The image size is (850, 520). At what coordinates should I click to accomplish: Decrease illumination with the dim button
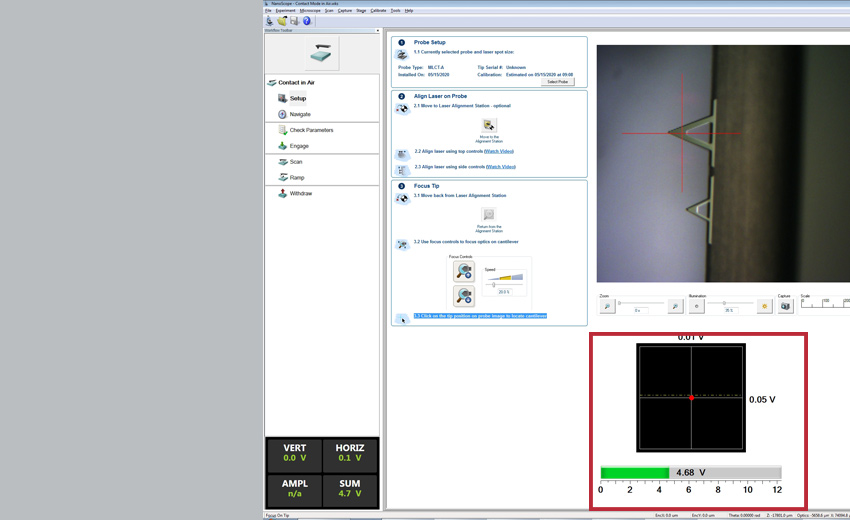pyautogui.click(x=697, y=307)
